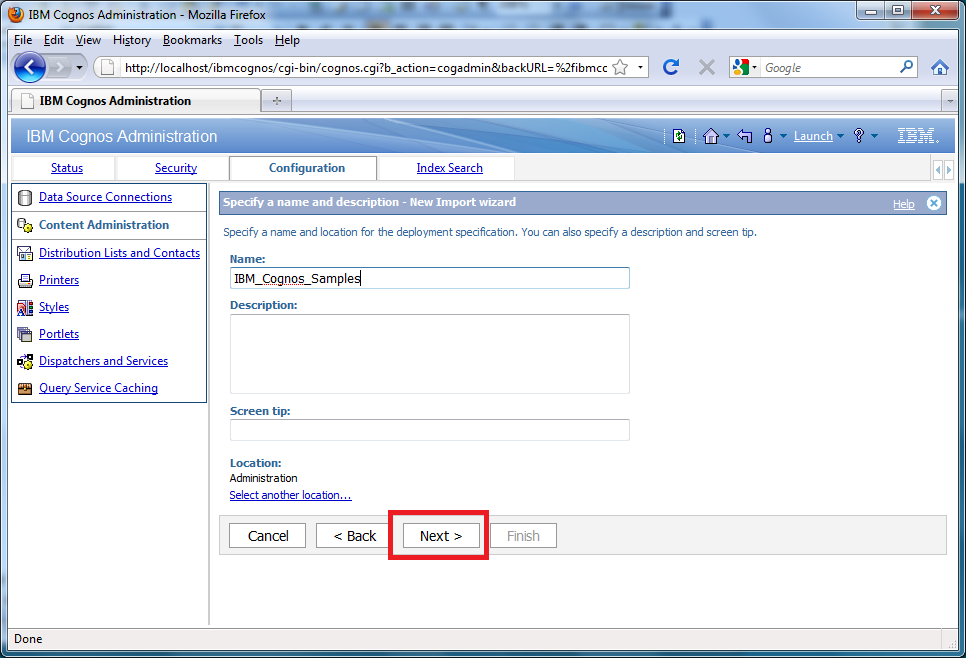
Task: Expand the Home options dropdown arrow
Action: coord(726,136)
